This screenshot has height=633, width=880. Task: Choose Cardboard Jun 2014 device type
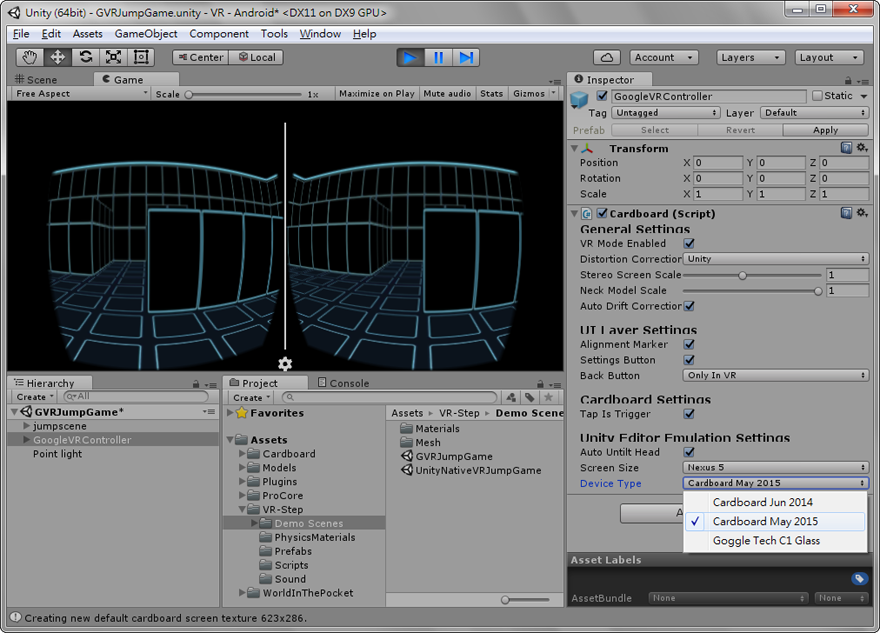[x=774, y=502]
